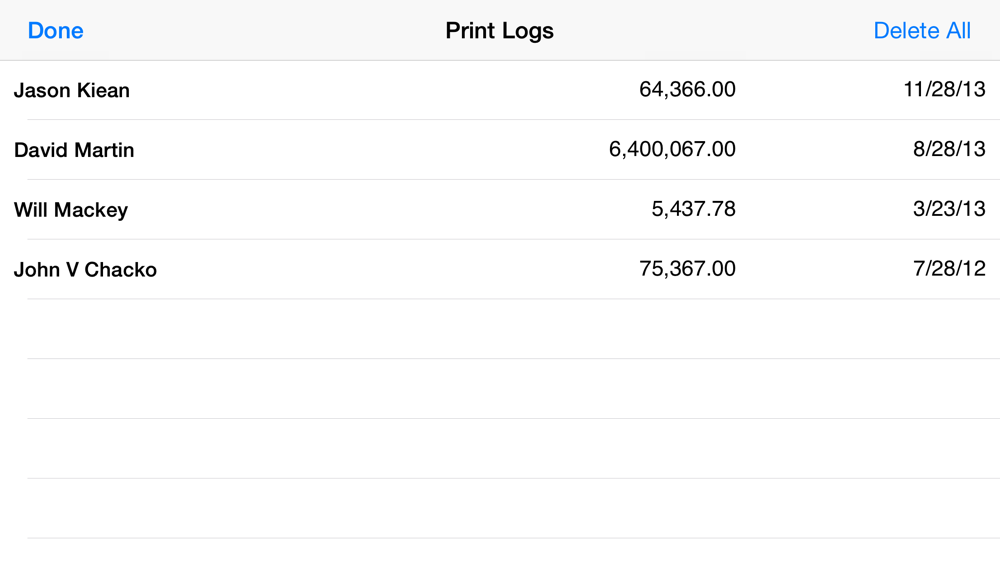Click the Print Logs title
Screen dimensions: 1000x563
499,31
